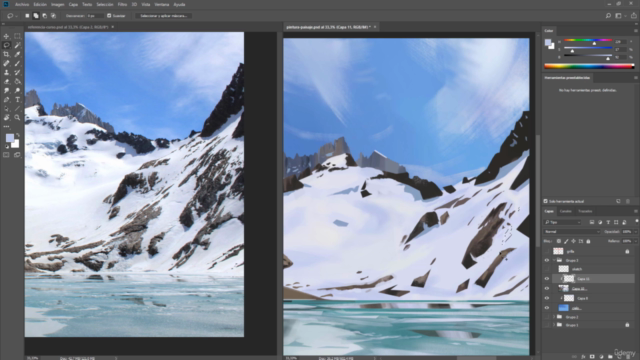Select the Pen tool
Screen dimensions: 640x360
[7, 100]
